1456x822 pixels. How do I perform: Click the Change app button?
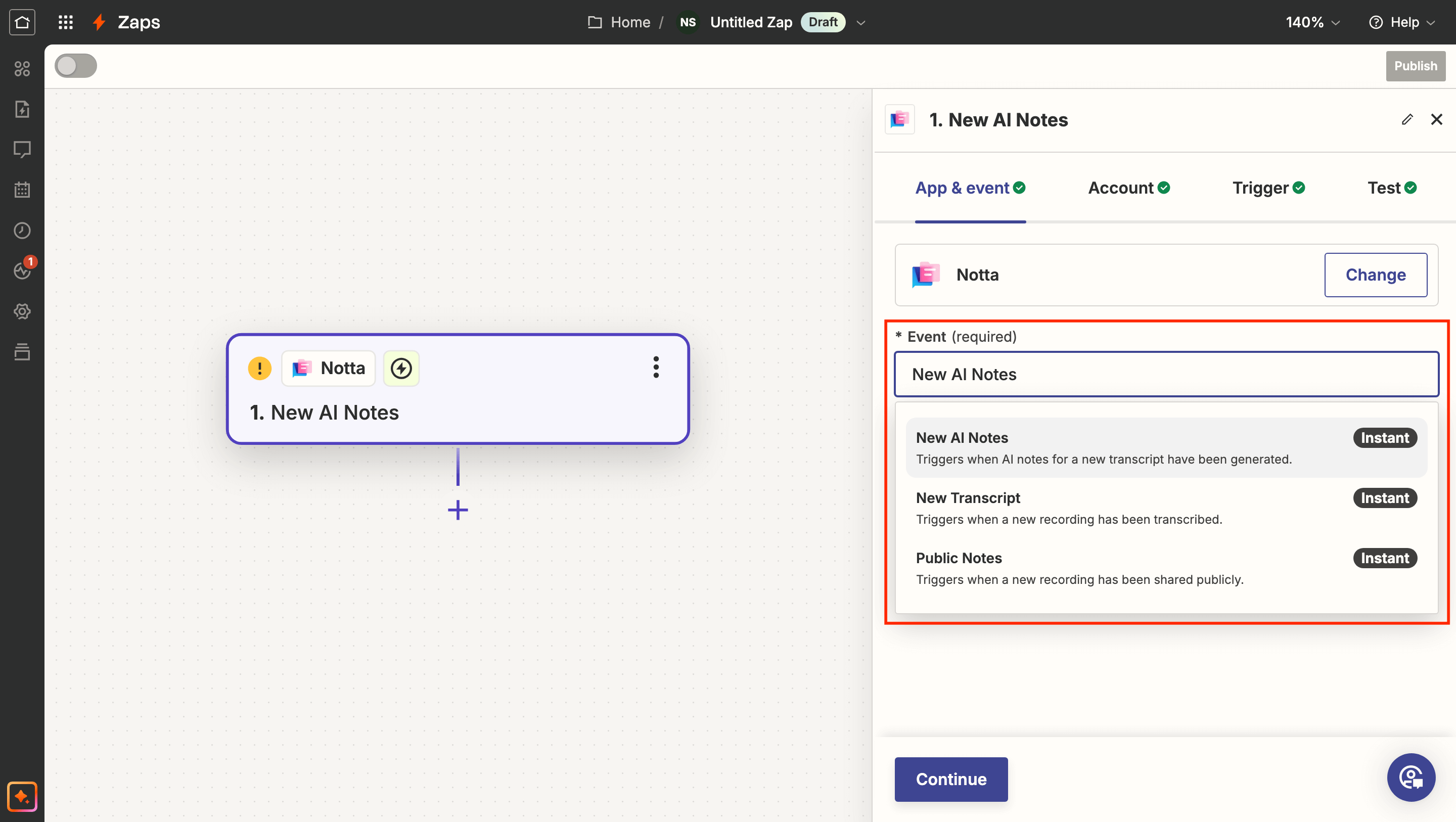1375,275
